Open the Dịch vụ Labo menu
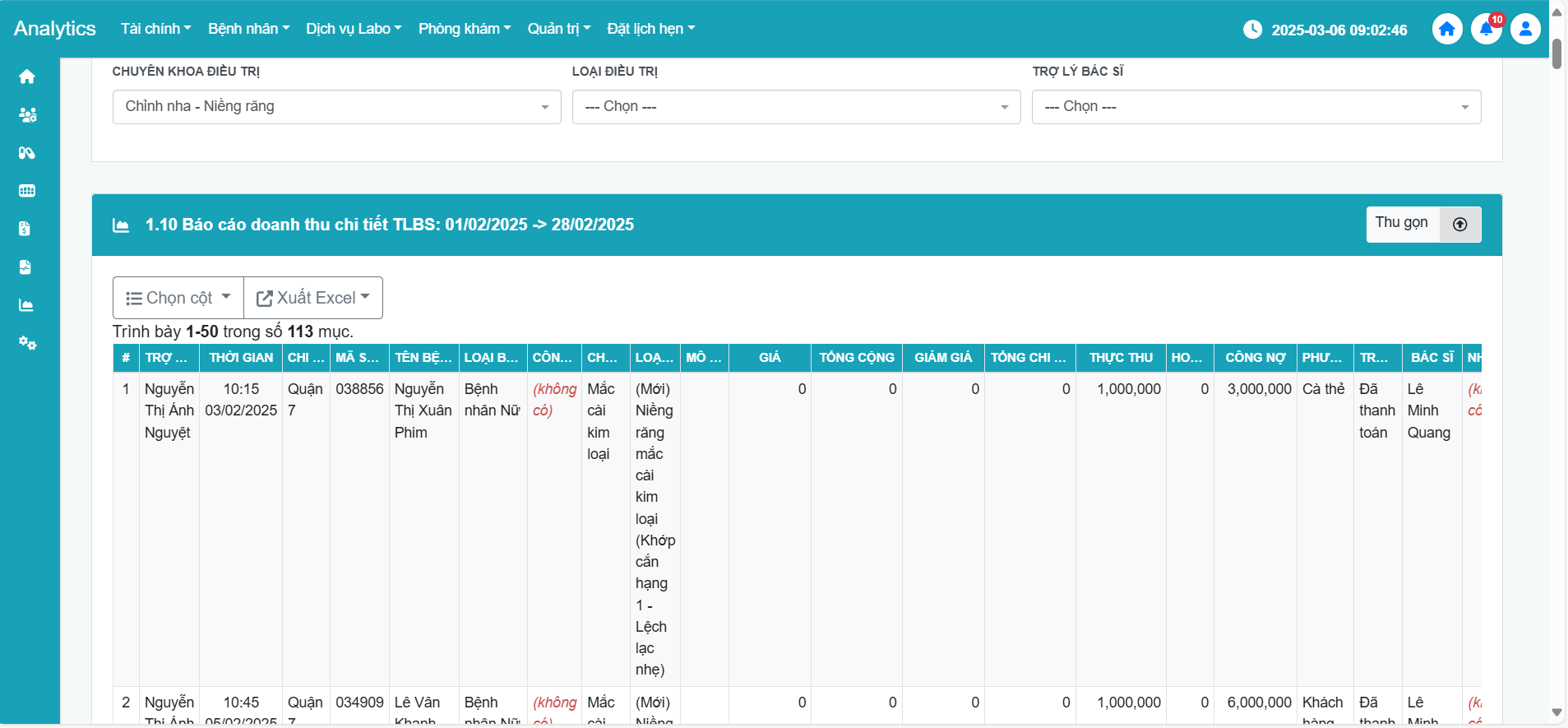 pos(354,29)
